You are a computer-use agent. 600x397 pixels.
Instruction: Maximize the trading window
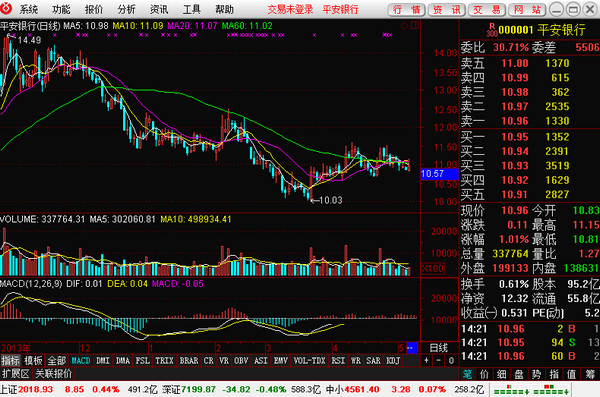(x=573, y=9)
